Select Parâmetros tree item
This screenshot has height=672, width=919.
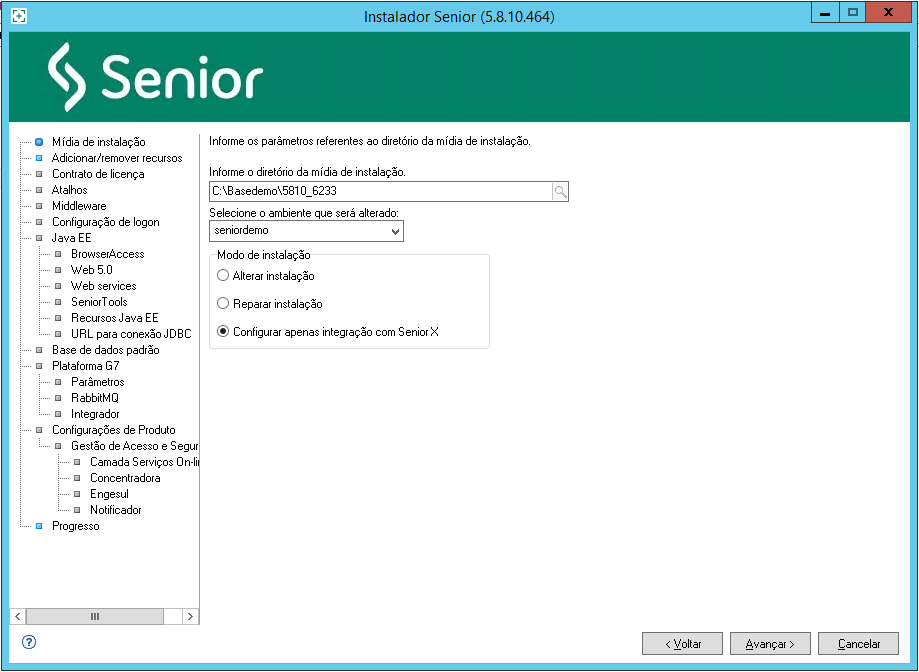(x=97, y=382)
